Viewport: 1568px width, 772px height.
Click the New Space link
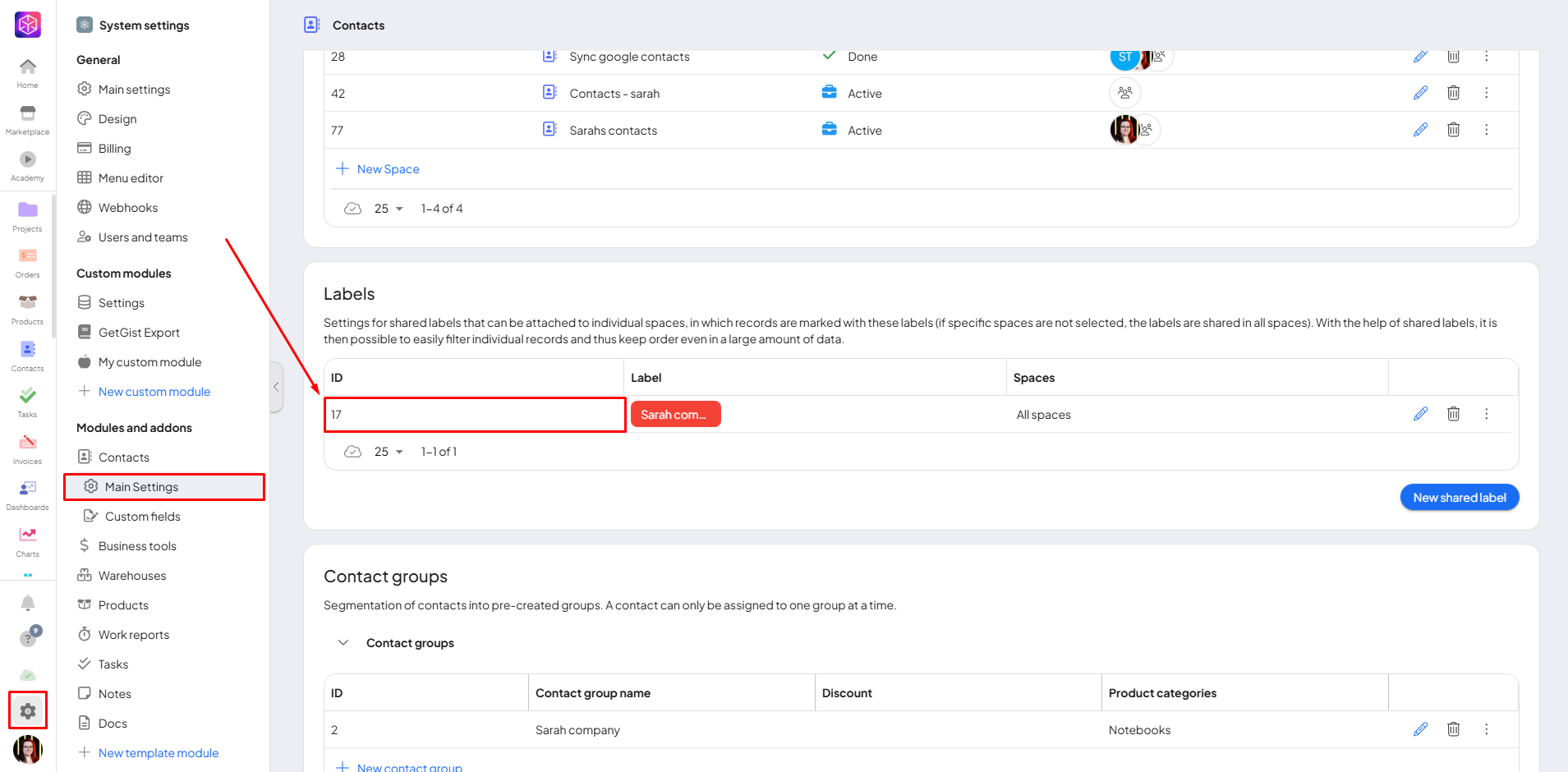click(388, 169)
